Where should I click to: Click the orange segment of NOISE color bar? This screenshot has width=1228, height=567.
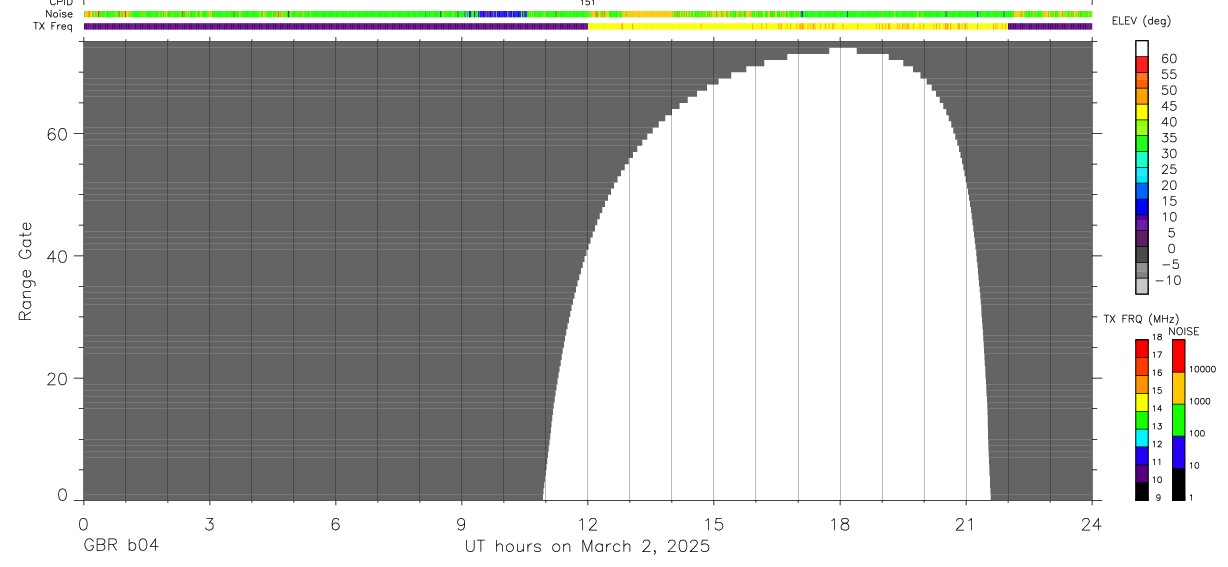(x=1178, y=388)
